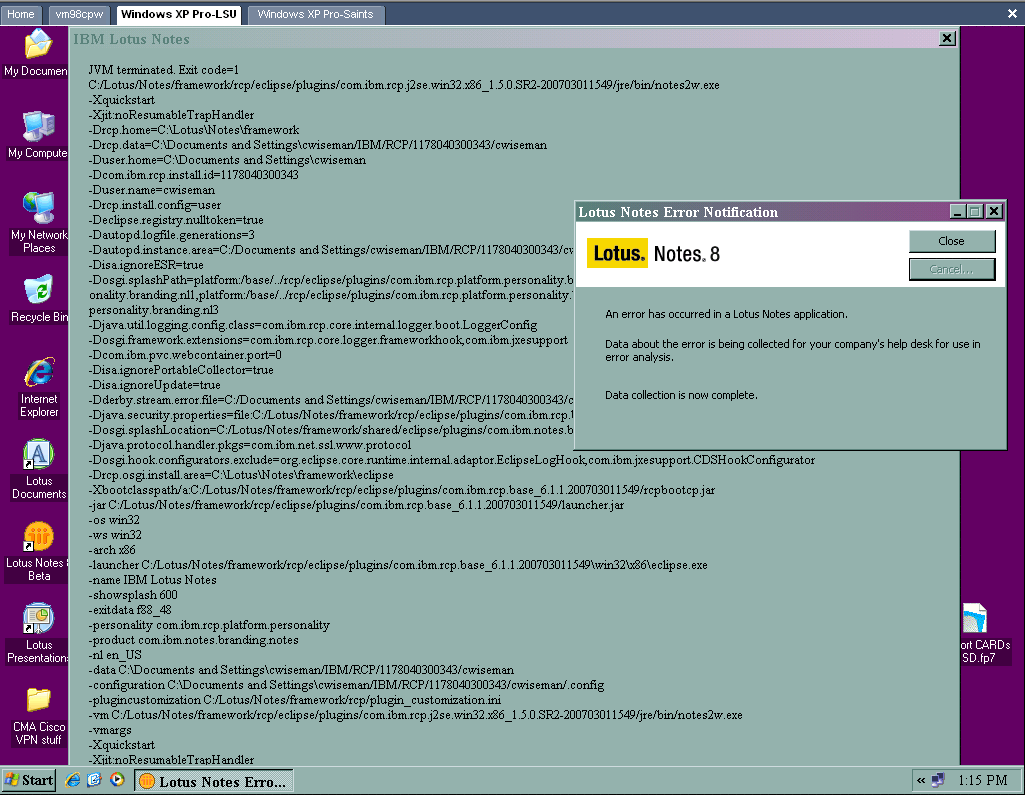Viewport: 1025px width, 795px height.
Task: Click the '-Dcom.ibm.pvc.webcontainer.port=0' line
Action: [x=186, y=355]
